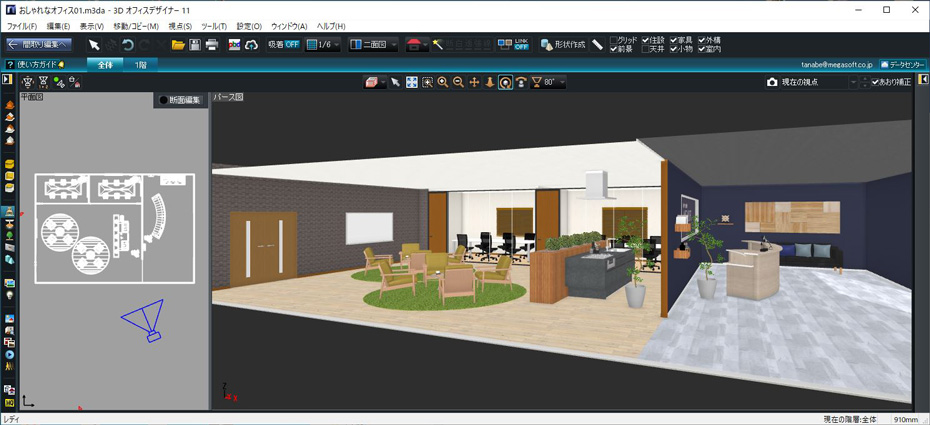This screenshot has width=930, height=425.
Task: Open the 二面図 view layout dropdown
Action: pyautogui.click(x=373, y=44)
